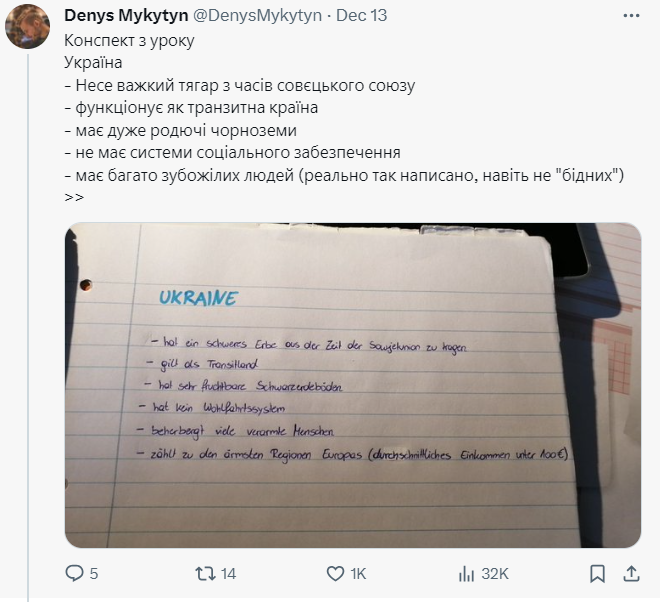Click the tweet text starting with Конспект з уроку

129,41
